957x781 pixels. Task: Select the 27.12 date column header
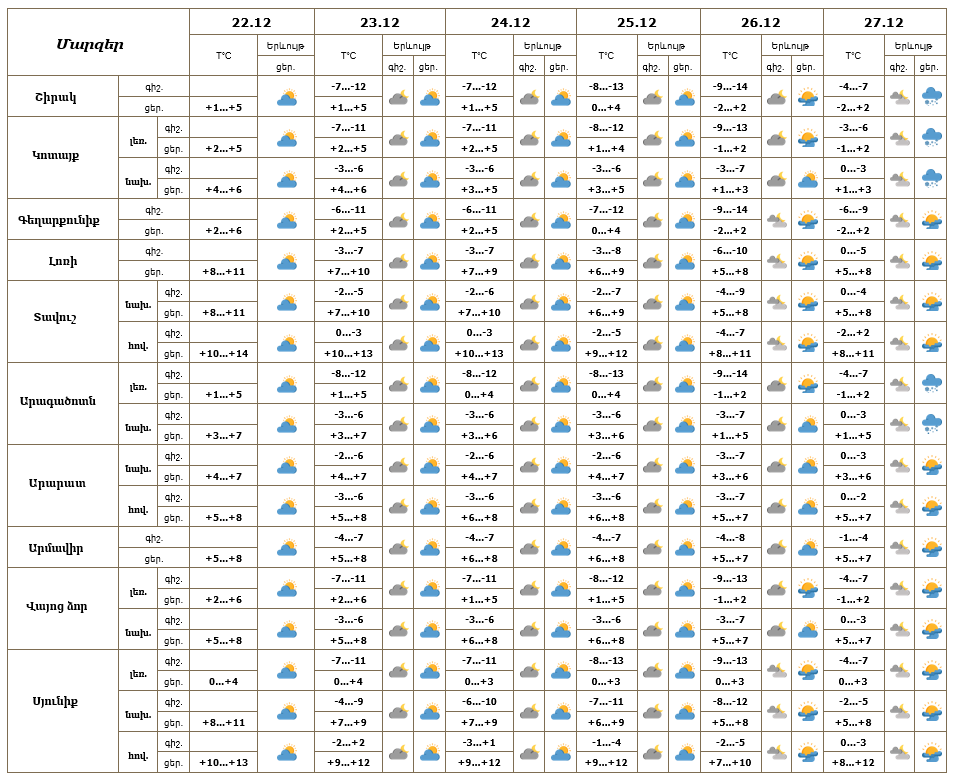coord(883,23)
